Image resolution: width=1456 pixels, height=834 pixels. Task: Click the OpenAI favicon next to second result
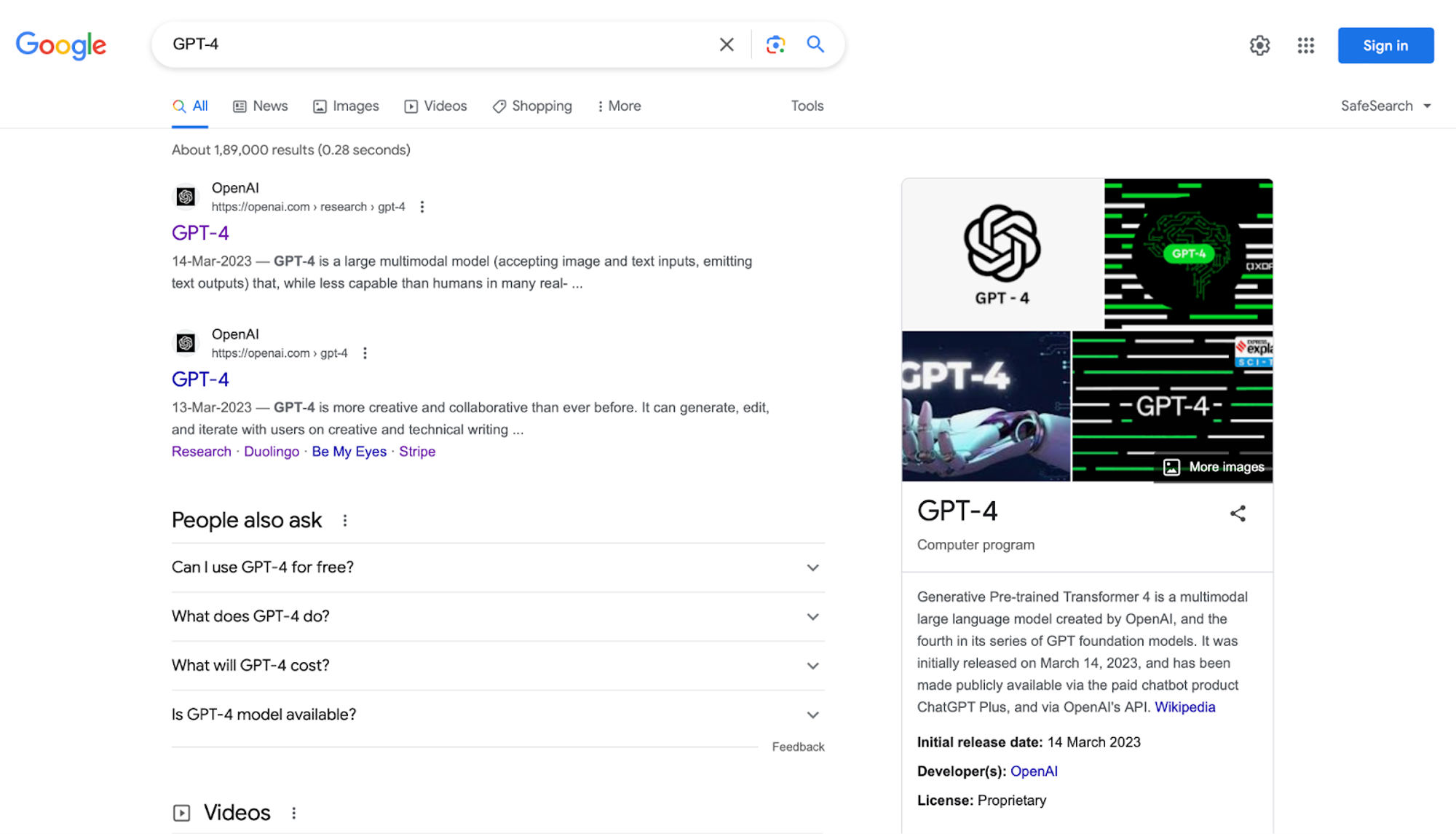click(185, 342)
